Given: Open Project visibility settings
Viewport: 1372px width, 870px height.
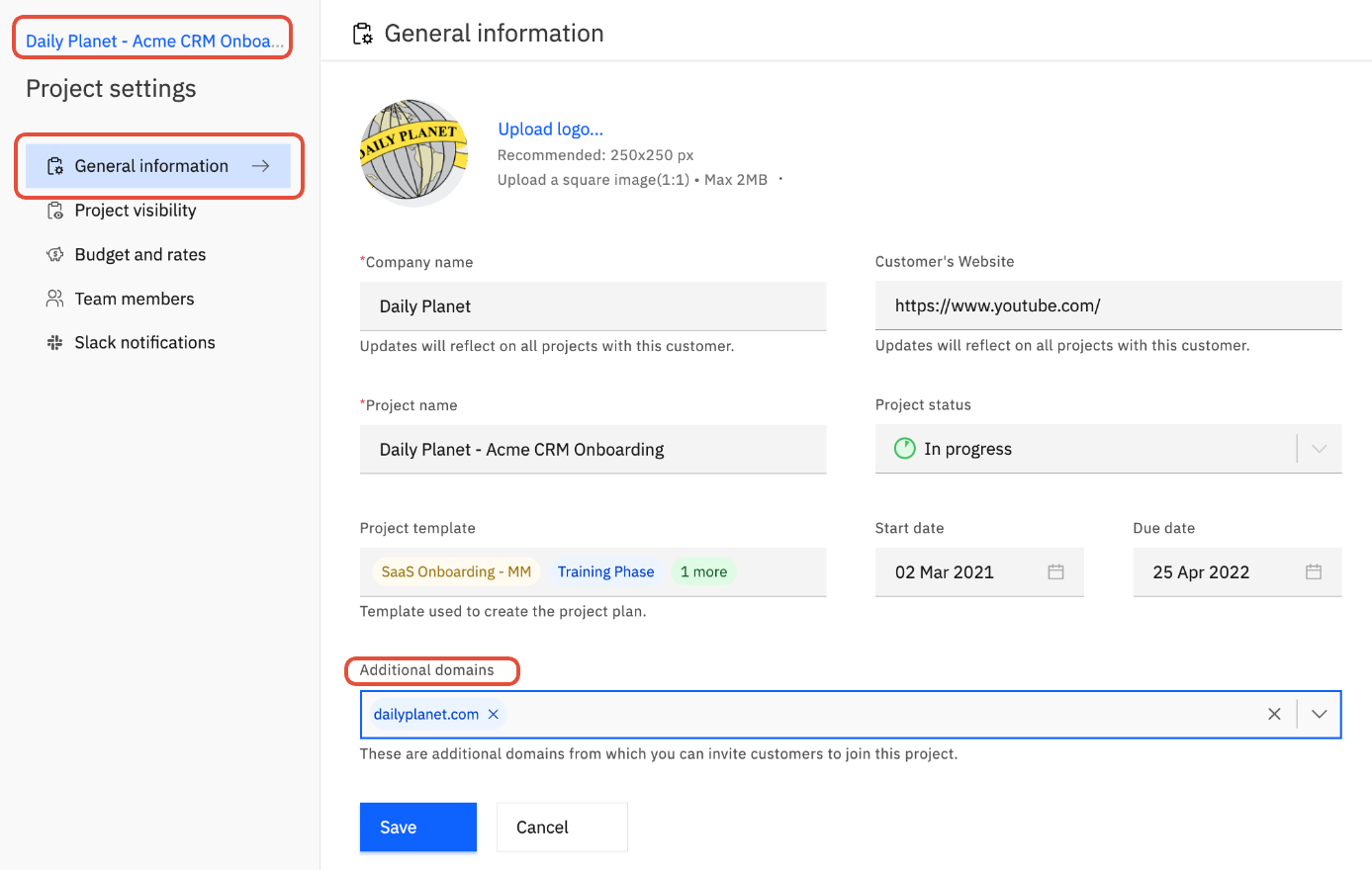Looking at the screenshot, I should point(136,211).
